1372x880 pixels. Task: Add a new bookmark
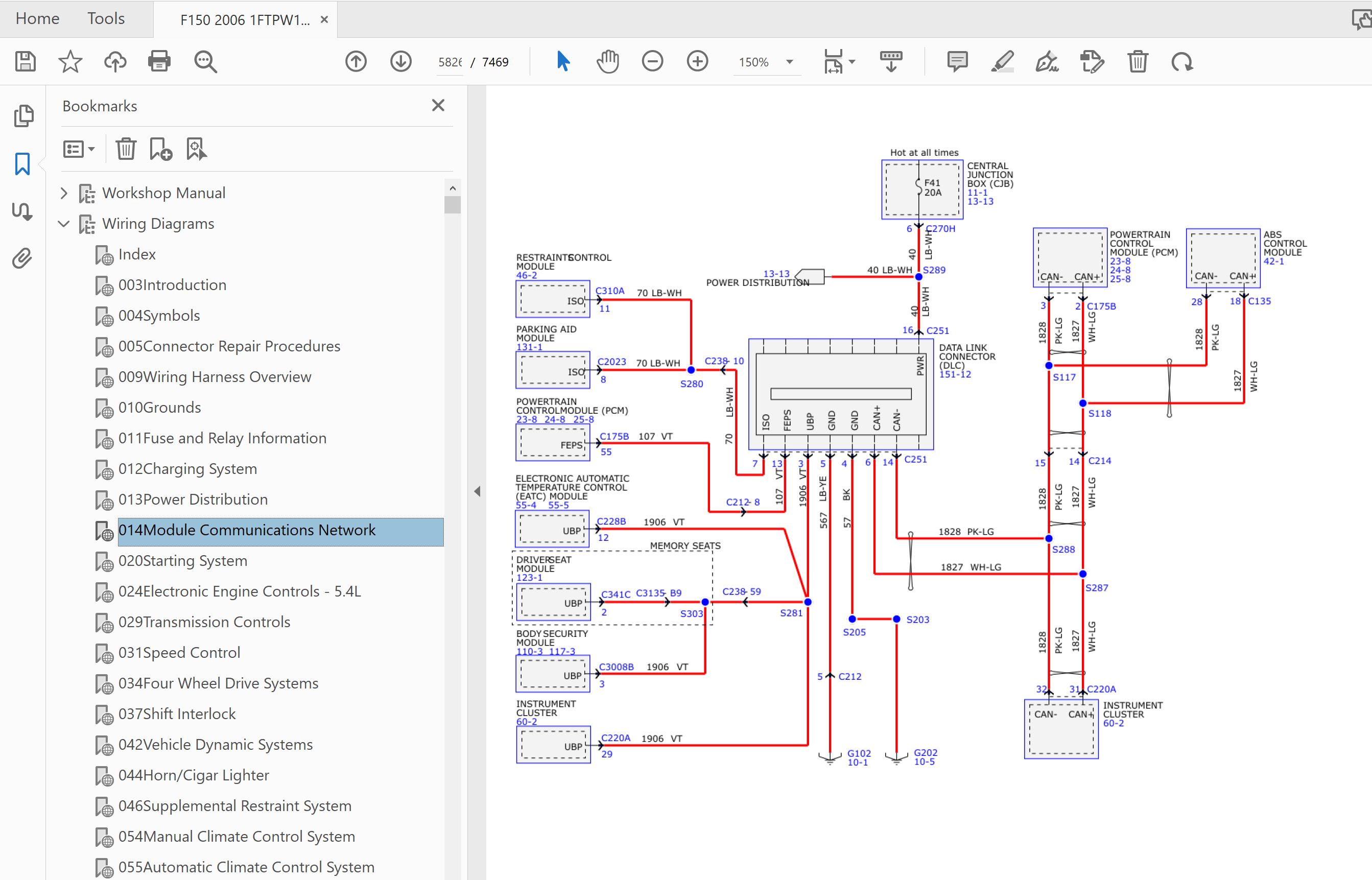pyautogui.click(x=160, y=149)
